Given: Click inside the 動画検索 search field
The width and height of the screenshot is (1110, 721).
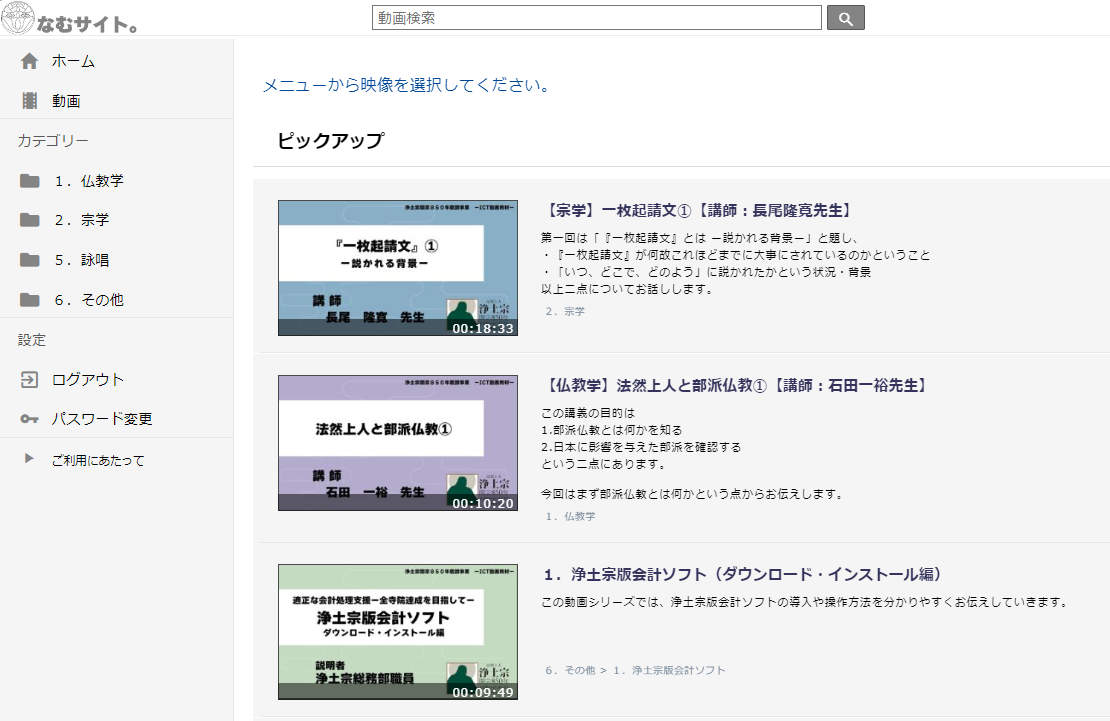Looking at the screenshot, I should 595,17.
